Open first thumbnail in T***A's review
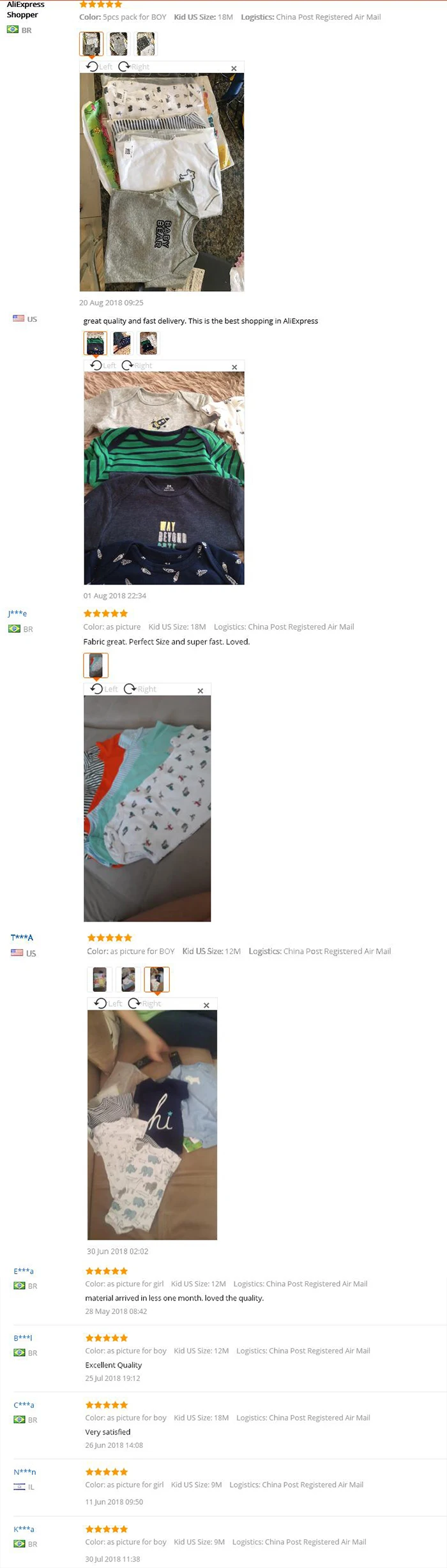 click(x=100, y=979)
